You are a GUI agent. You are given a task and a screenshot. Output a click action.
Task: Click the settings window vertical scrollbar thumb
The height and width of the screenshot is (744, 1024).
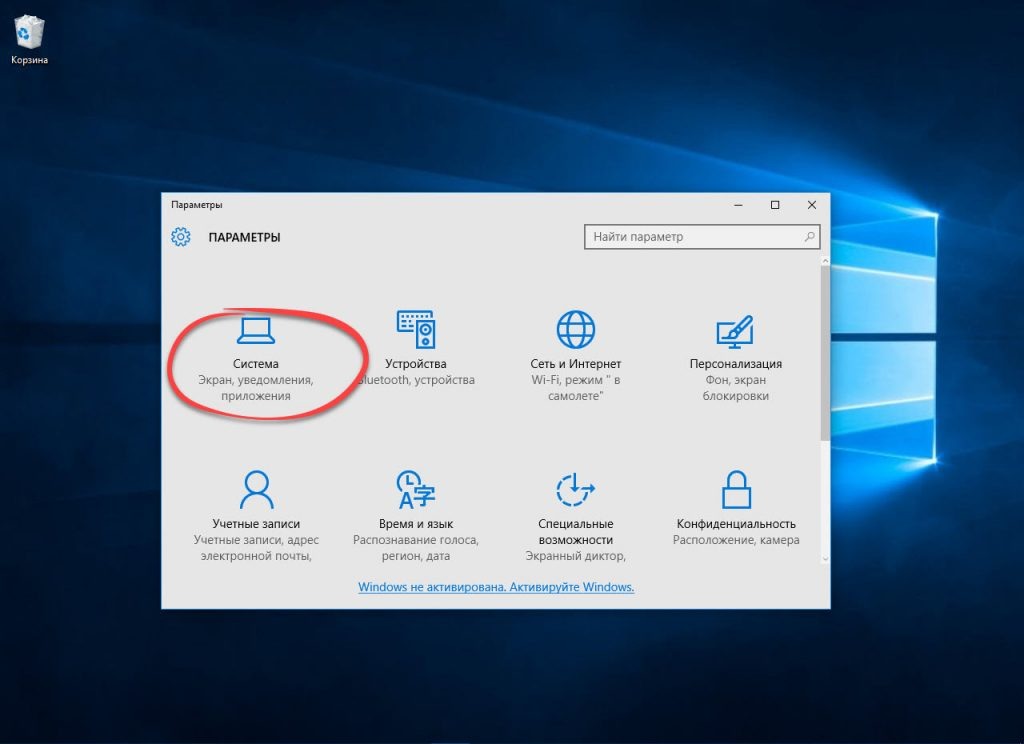[x=825, y=353]
